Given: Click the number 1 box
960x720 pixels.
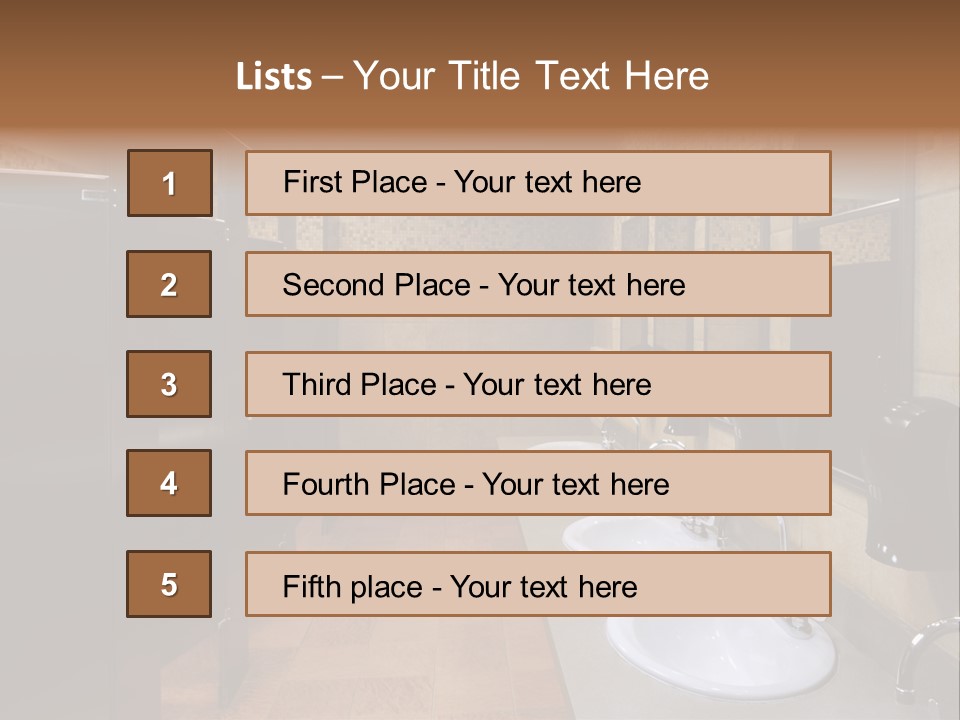Looking at the screenshot, I should pos(170,183).
